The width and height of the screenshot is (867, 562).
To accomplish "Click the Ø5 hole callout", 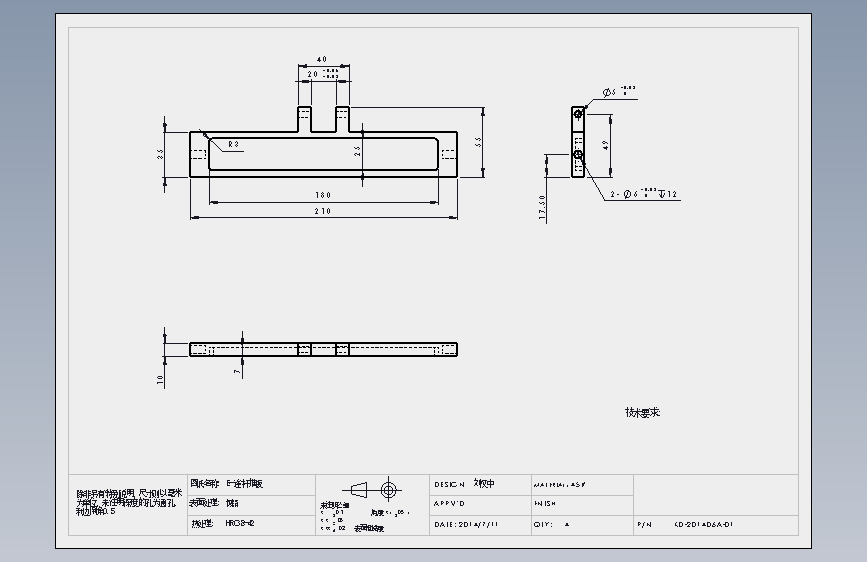I will coord(619,92).
